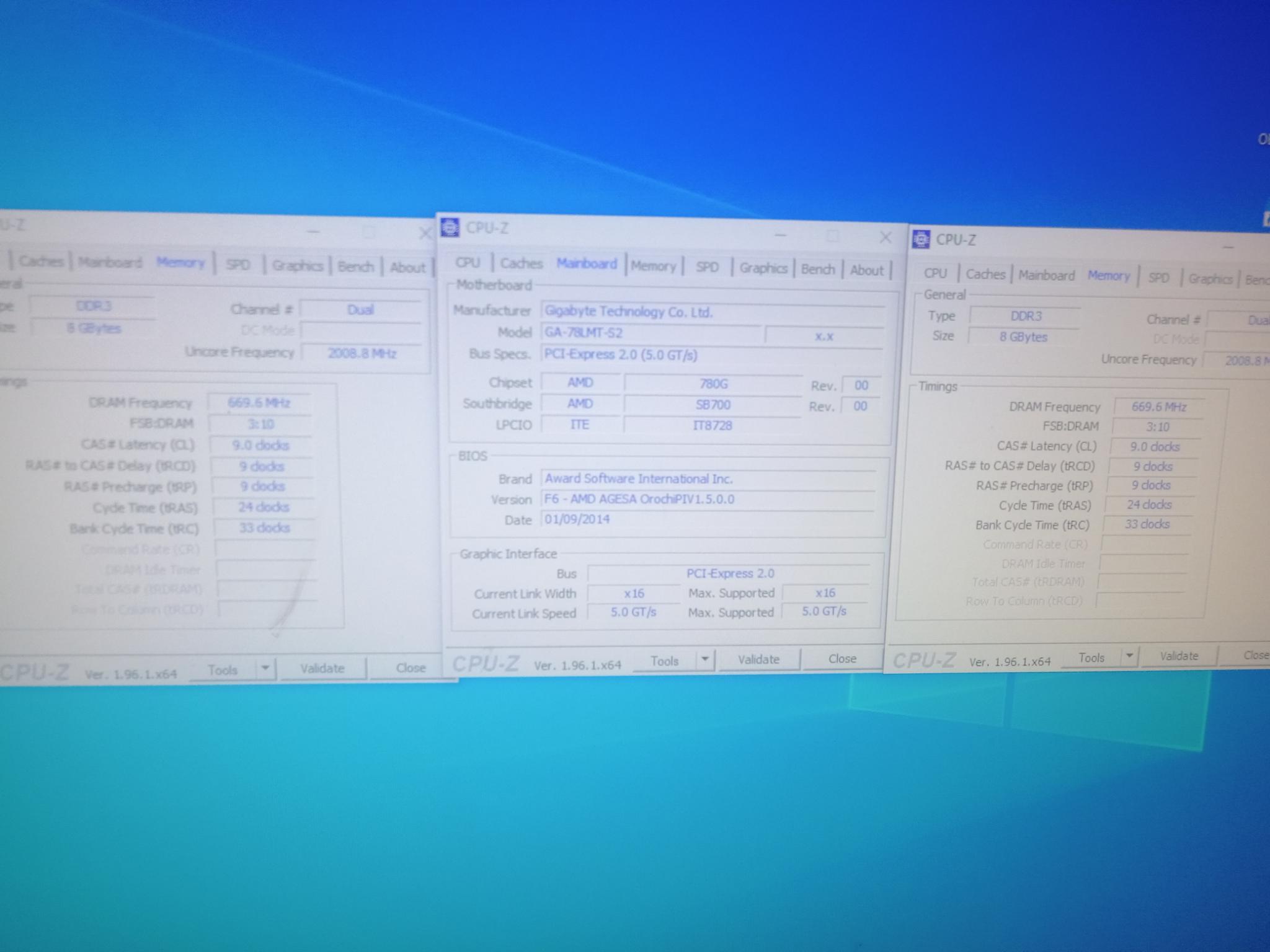Click Validate button in right CPU-Z window
The image size is (1270, 952).
point(1179,656)
